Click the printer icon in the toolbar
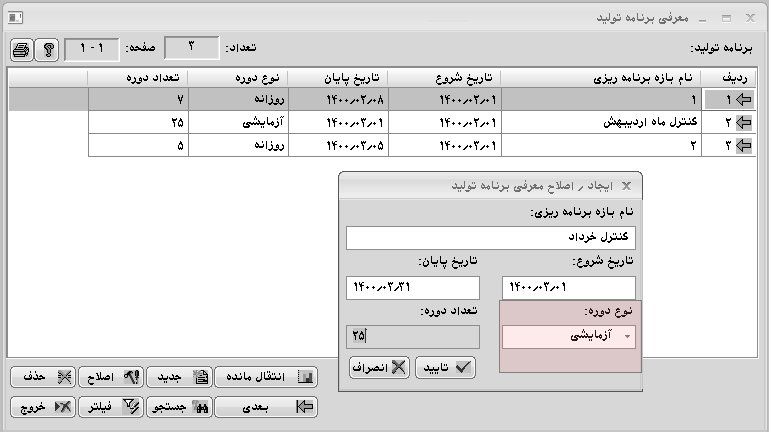This screenshot has height=432, width=769. point(23,50)
